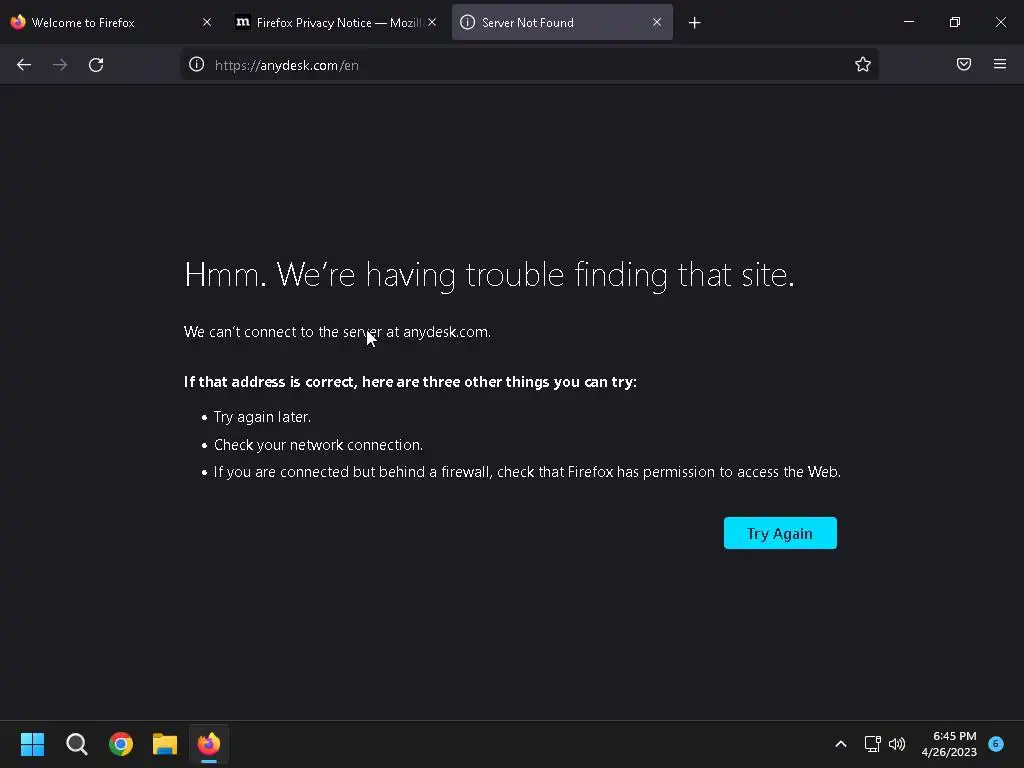This screenshot has height=768, width=1024.
Task: Close the Server Not Found tab
Action: point(657,22)
